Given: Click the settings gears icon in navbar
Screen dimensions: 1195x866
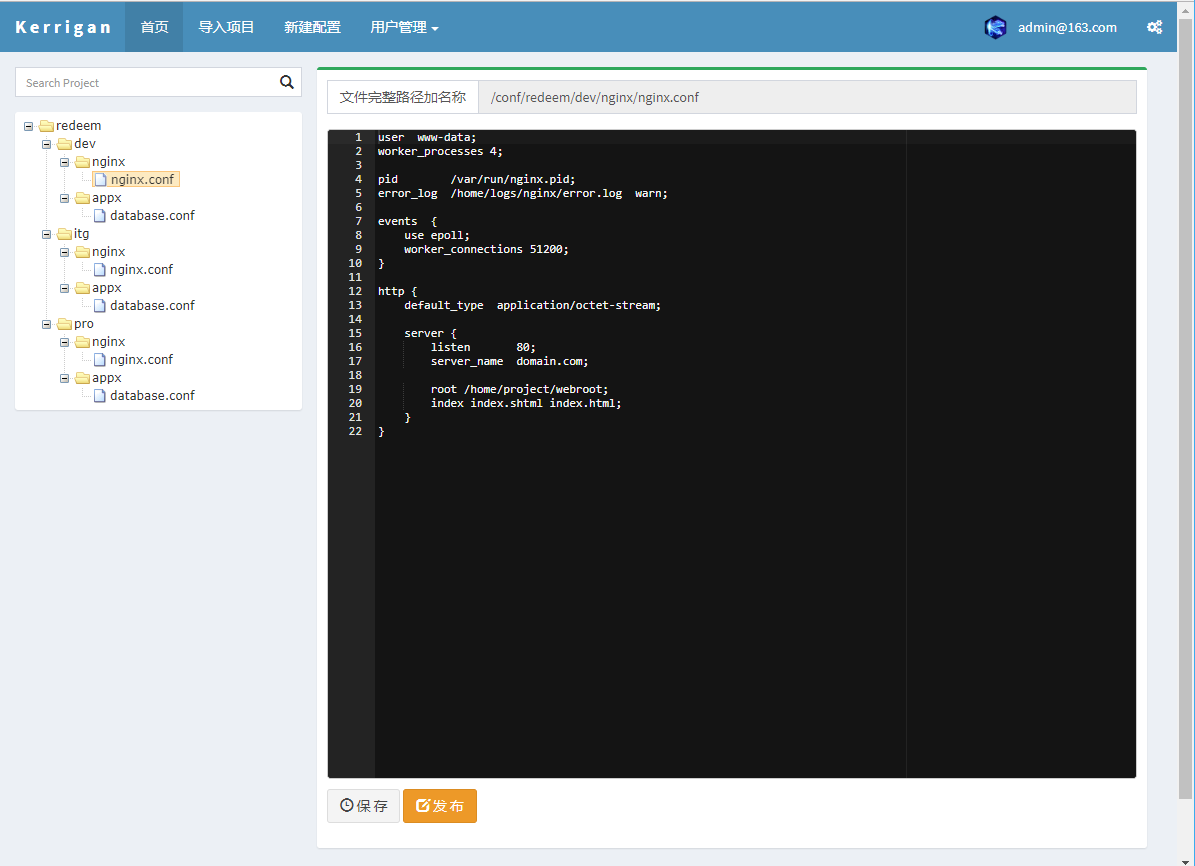Looking at the screenshot, I should pyautogui.click(x=1154, y=27).
